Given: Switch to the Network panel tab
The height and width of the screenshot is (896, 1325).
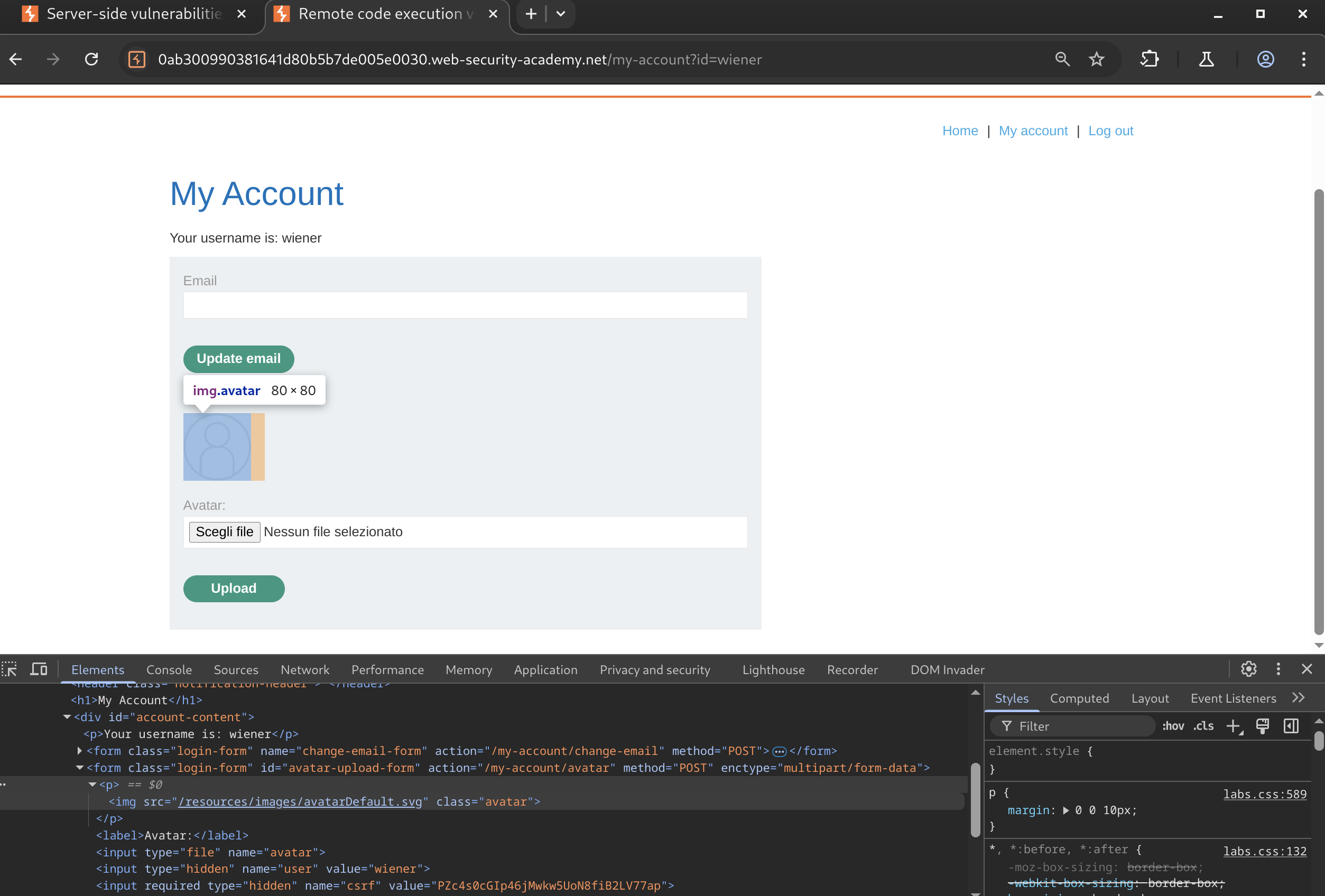Looking at the screenshot, I should (x=304, y=670).
